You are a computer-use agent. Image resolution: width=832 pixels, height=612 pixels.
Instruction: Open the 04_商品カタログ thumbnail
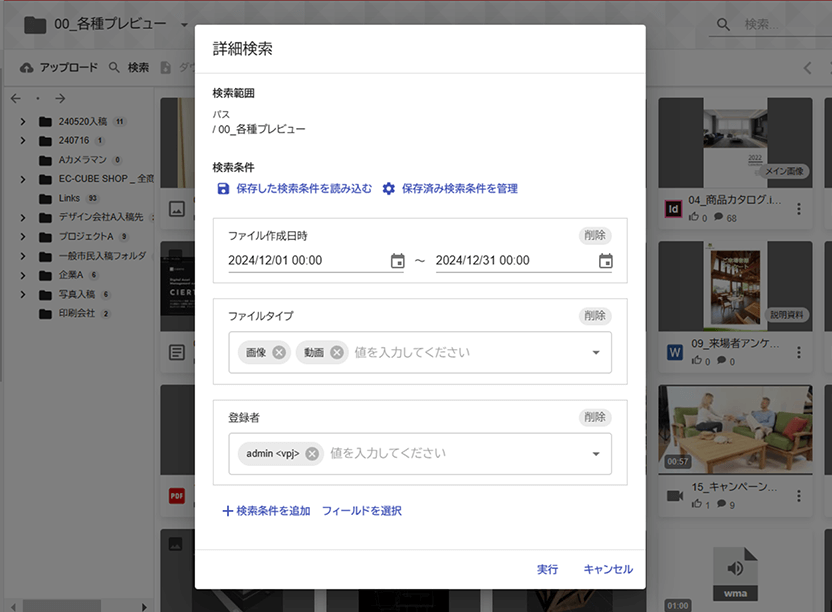tap(735, 142)
